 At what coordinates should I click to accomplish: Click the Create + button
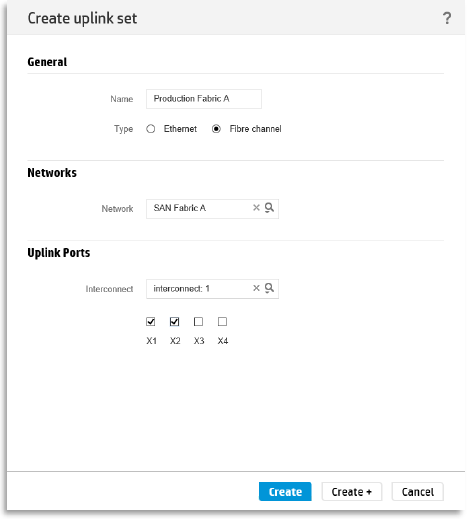coord(352,491)
